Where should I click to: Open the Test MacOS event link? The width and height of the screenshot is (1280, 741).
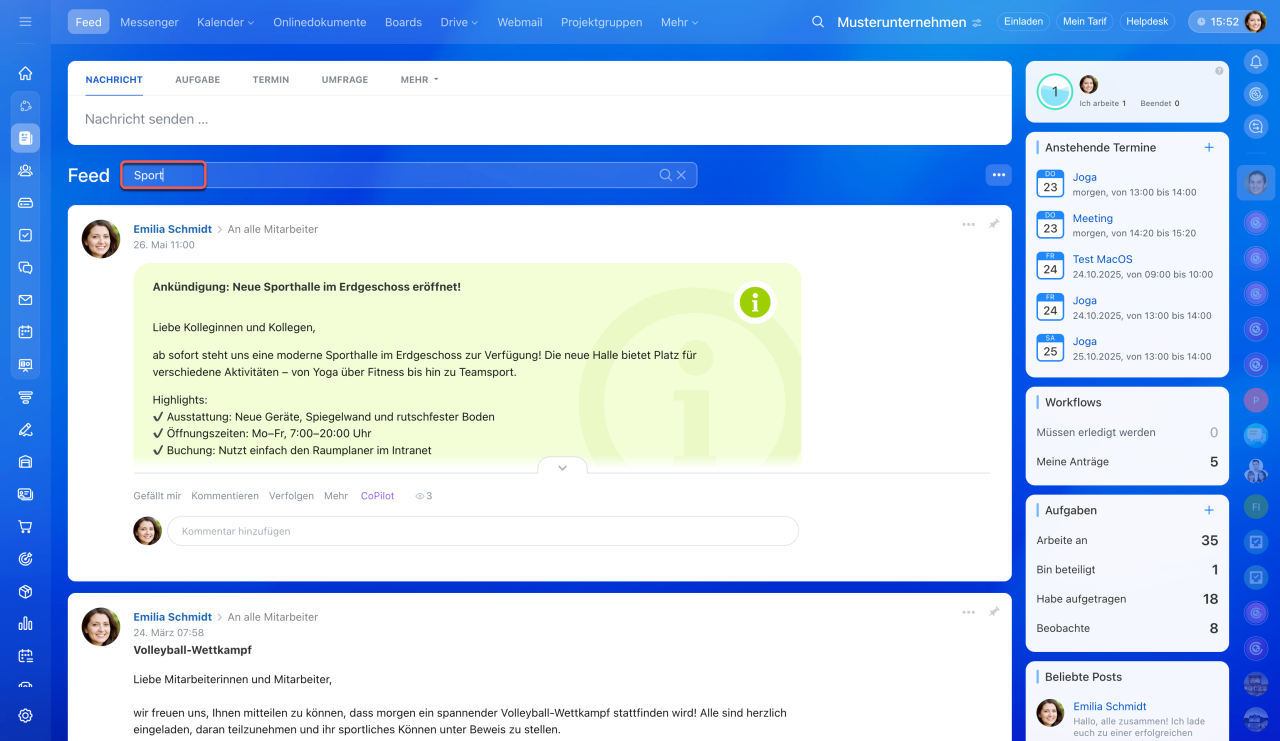point(1103,259)
